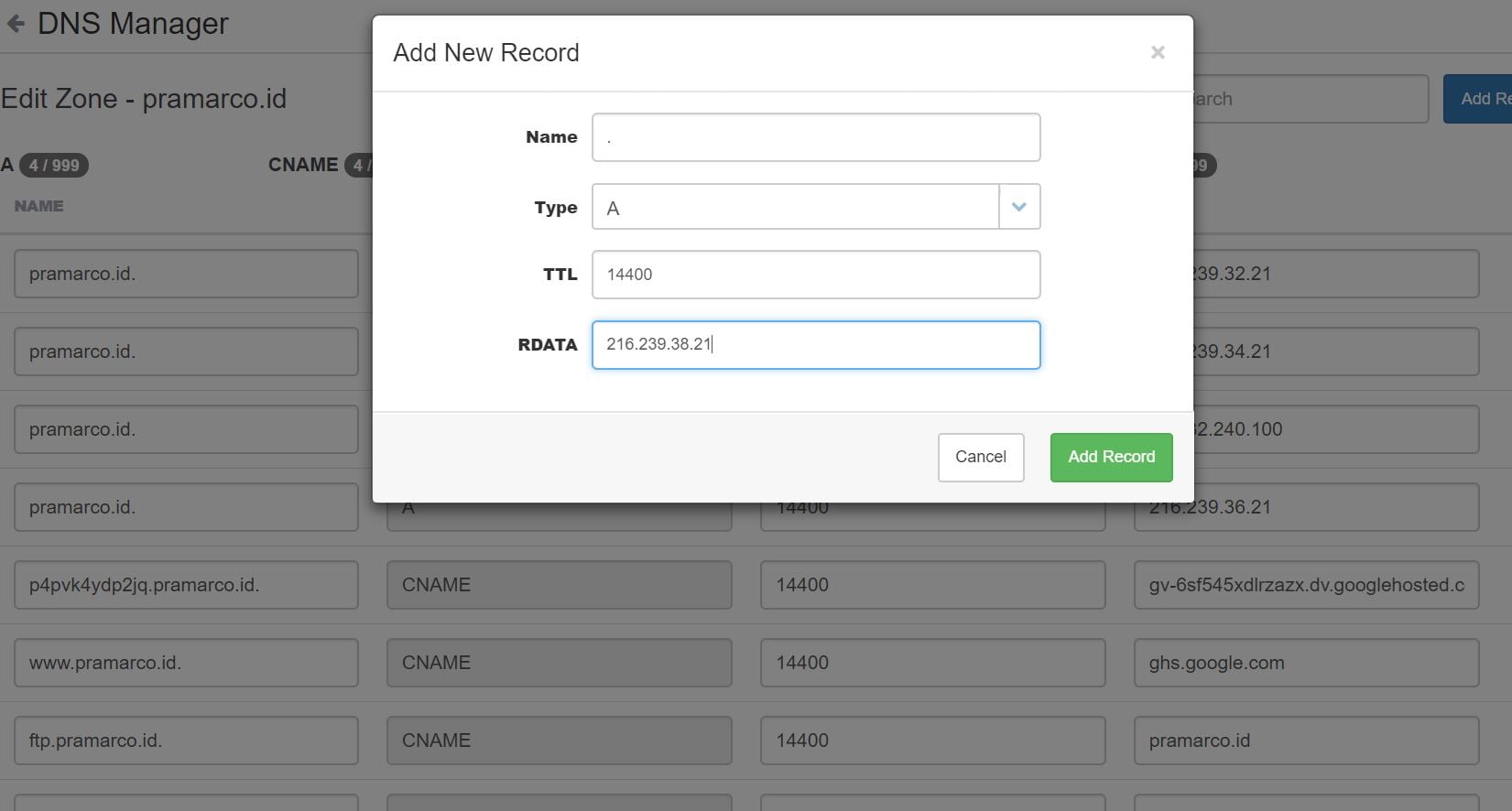Click the green Add Record button

(x=1111, y=457)
